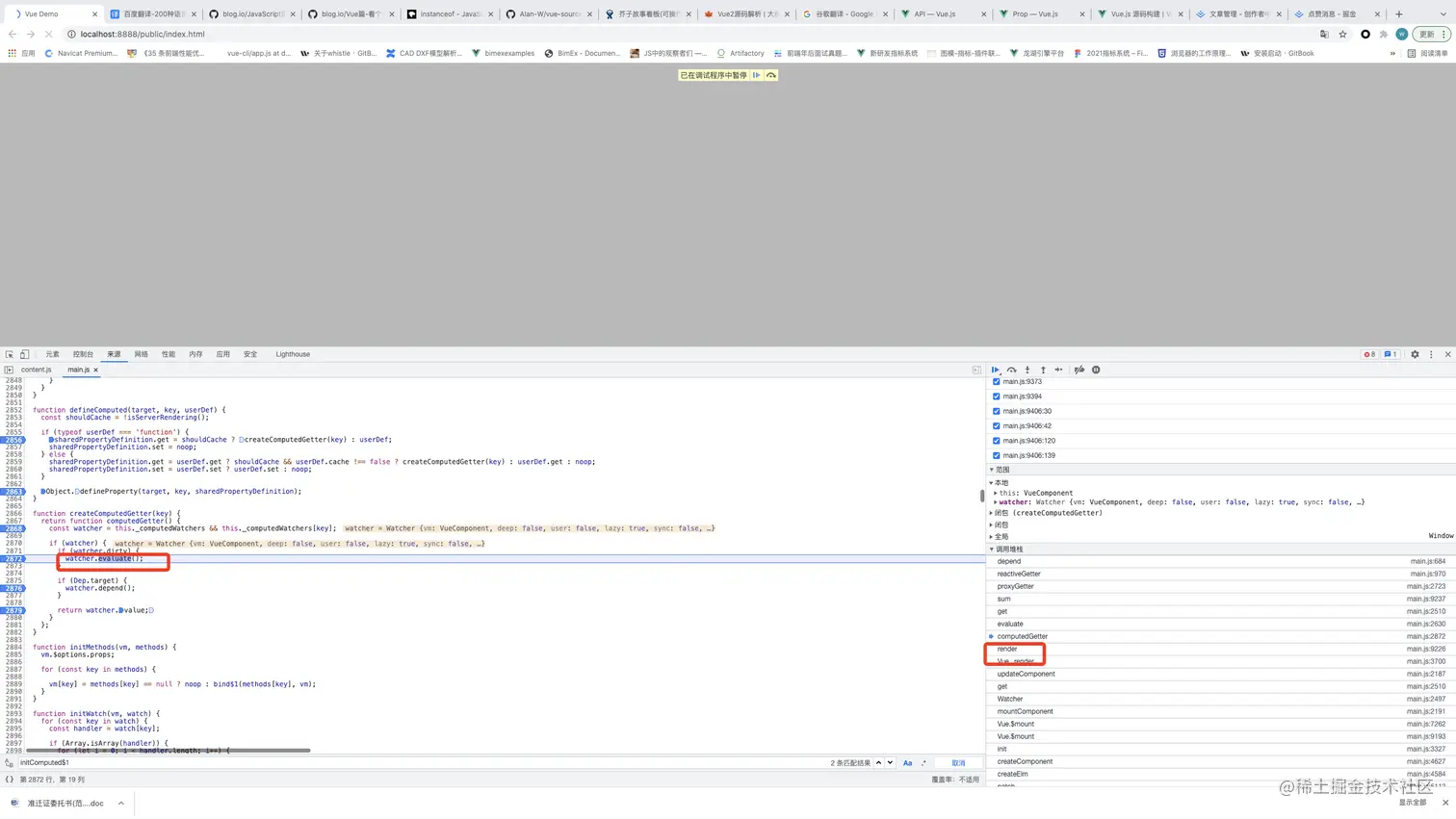Screen dimensions: 1456x819
Task: Open DevTools settings gear
Action: (1415, 354)
